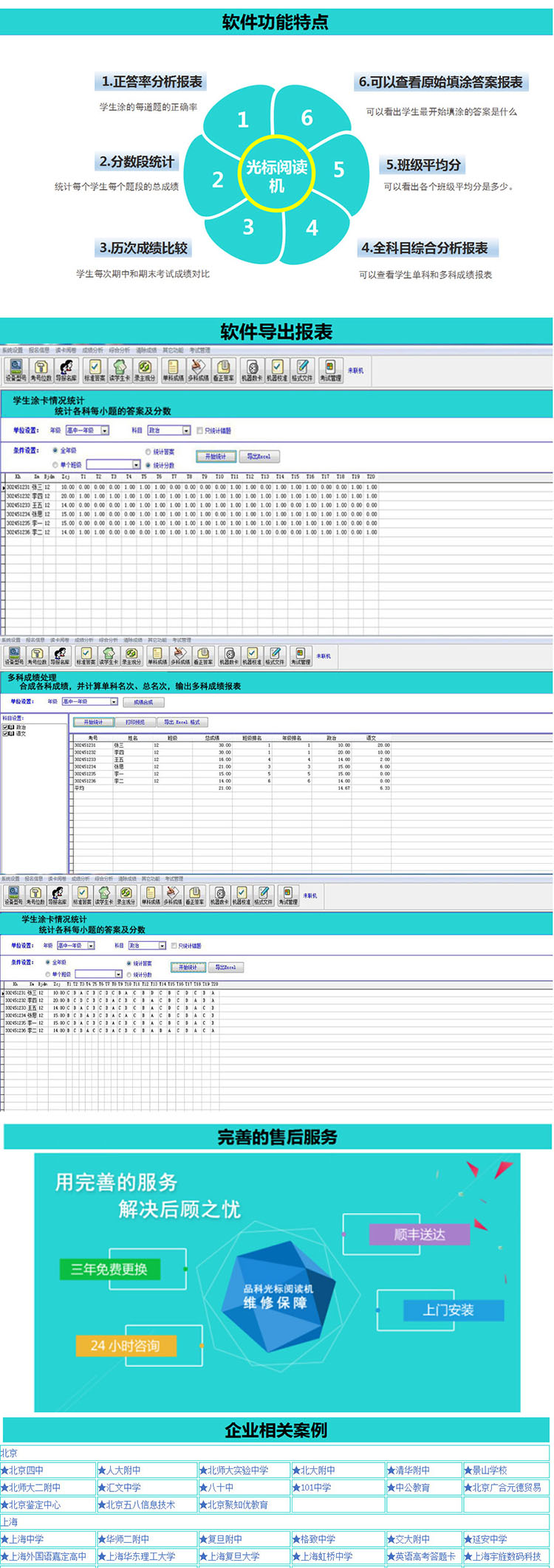554x1568 pixels.
Task: Select 统计答案 radio button in the topmost window
Action: coord(148,452)
